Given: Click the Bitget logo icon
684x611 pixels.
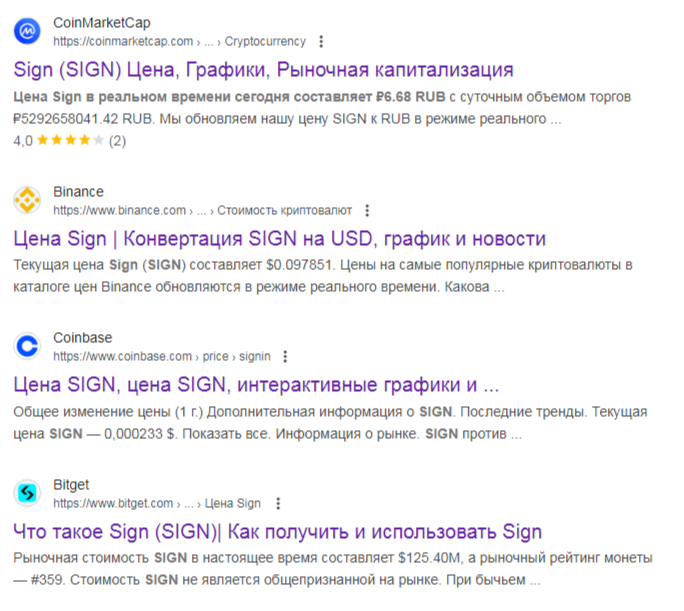Looking at the screenshot, I should tap(27, 493).
